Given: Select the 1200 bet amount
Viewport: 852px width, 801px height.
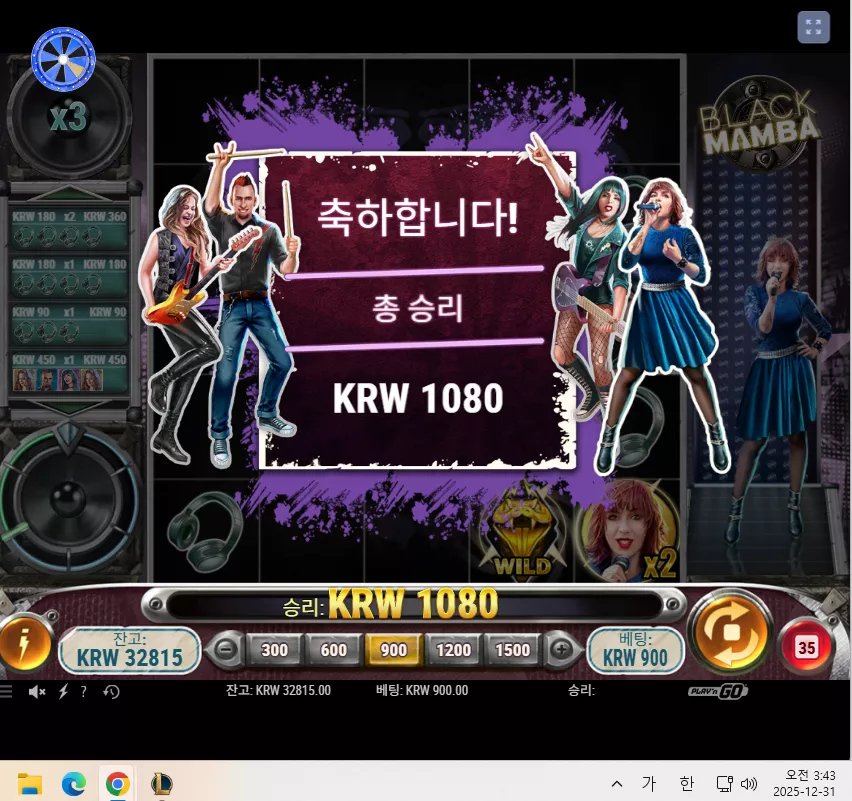Looking at the screenshot, I should pyautogui.click(x=453, y=649).
